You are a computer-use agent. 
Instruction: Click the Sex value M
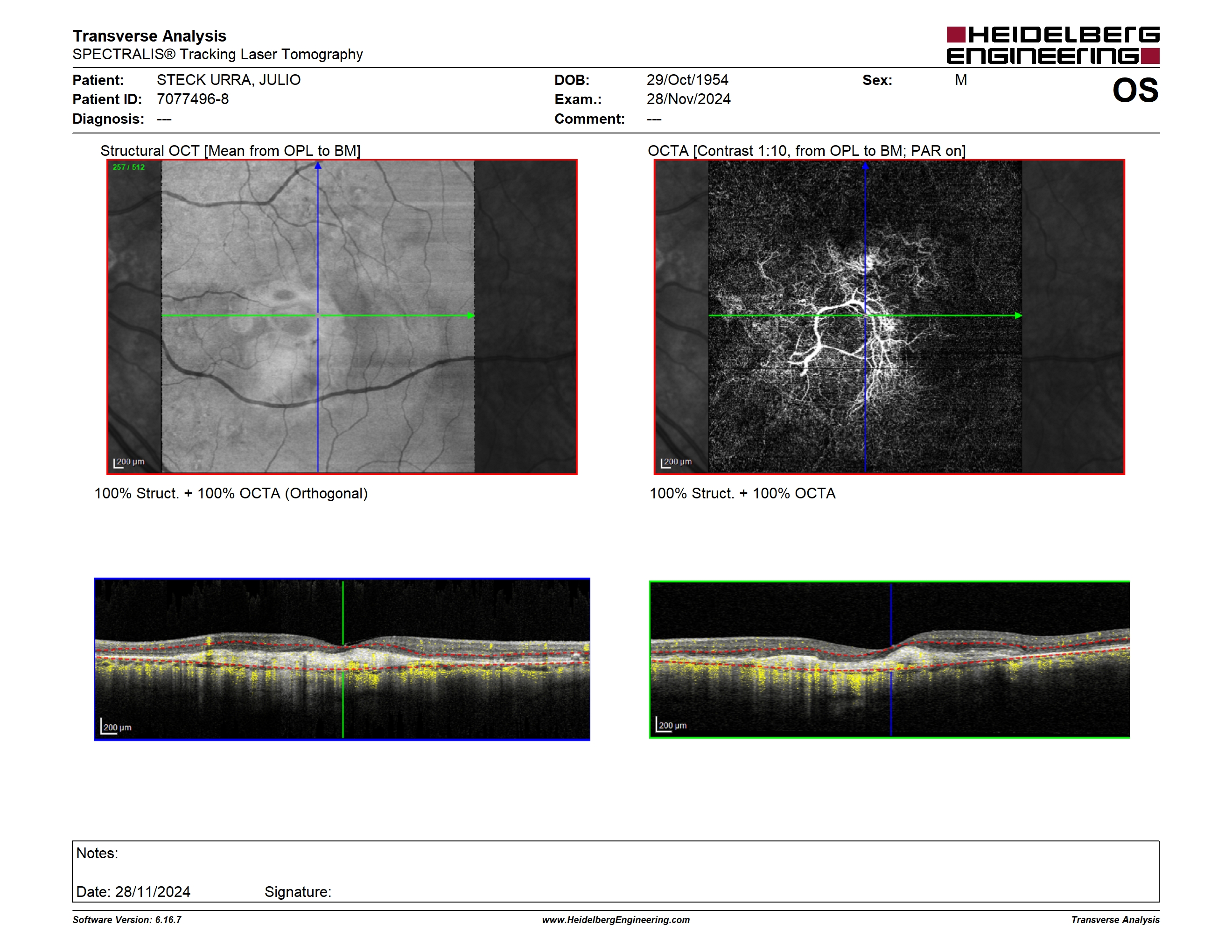961,80
